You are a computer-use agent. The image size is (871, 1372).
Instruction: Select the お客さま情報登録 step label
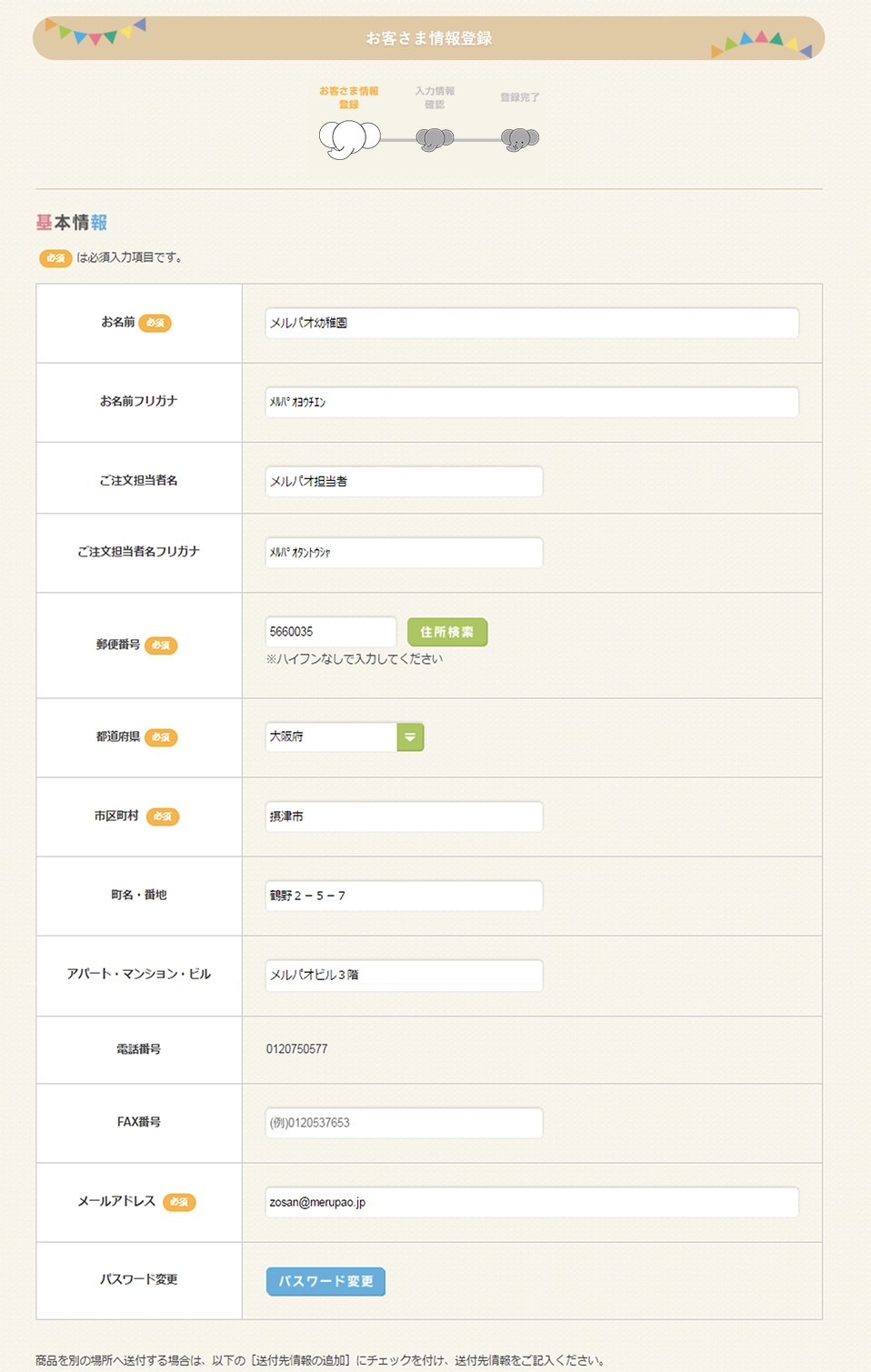(349, 97)
